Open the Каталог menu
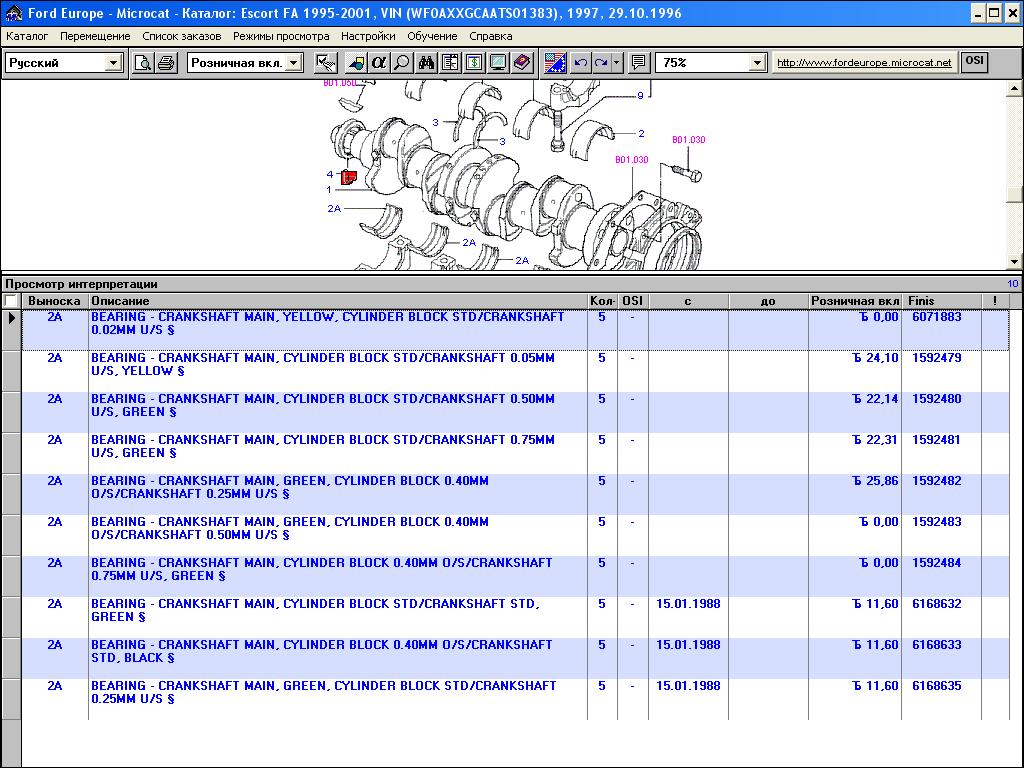1024x768 pixels. (x=27, y=36)
